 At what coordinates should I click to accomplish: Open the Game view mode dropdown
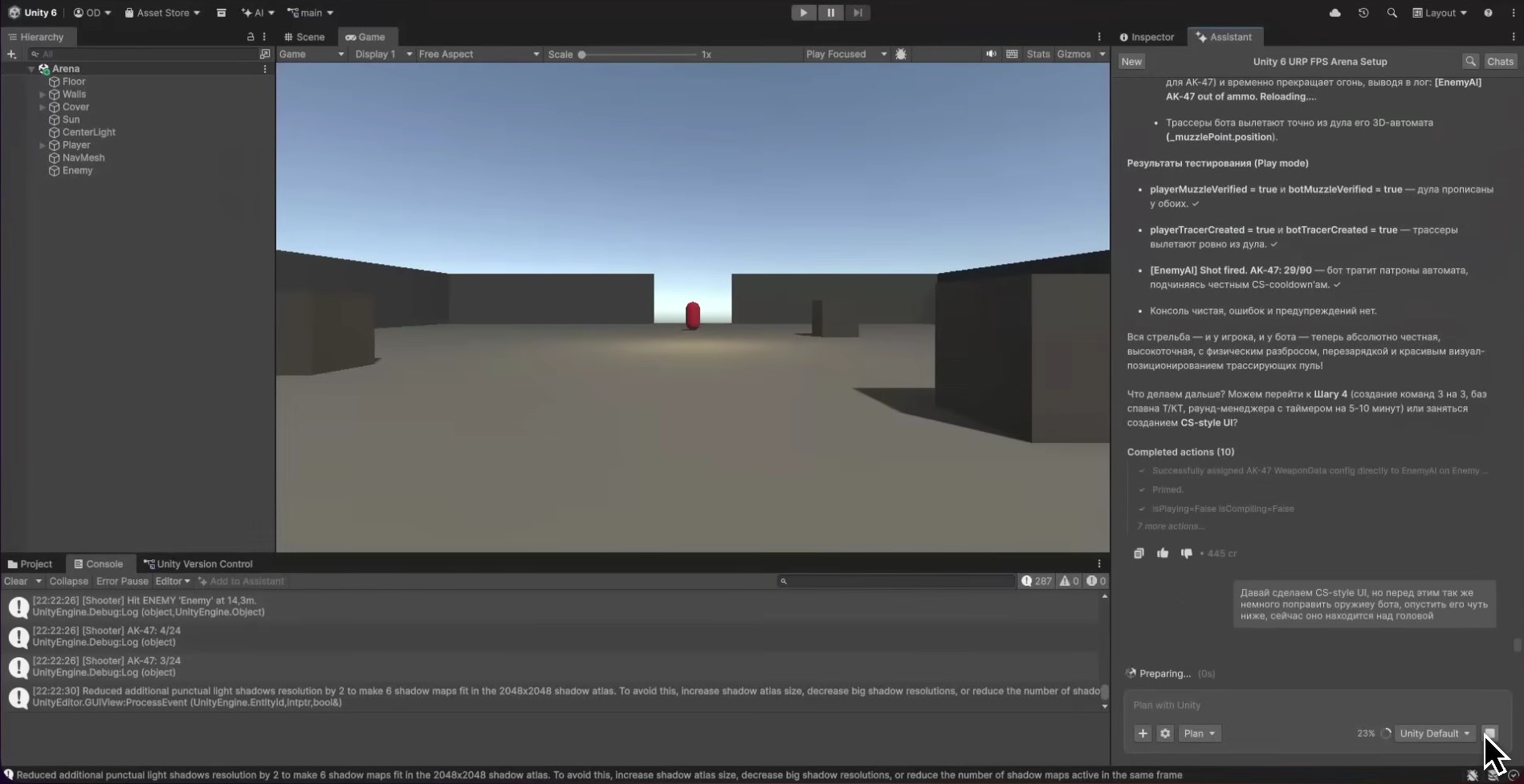[x=312, y=55]
